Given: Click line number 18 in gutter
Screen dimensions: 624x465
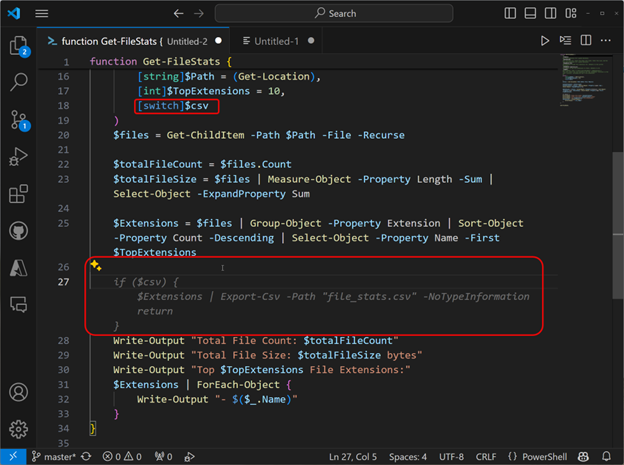Looking at the screenshot, I should tap(63, 106).
